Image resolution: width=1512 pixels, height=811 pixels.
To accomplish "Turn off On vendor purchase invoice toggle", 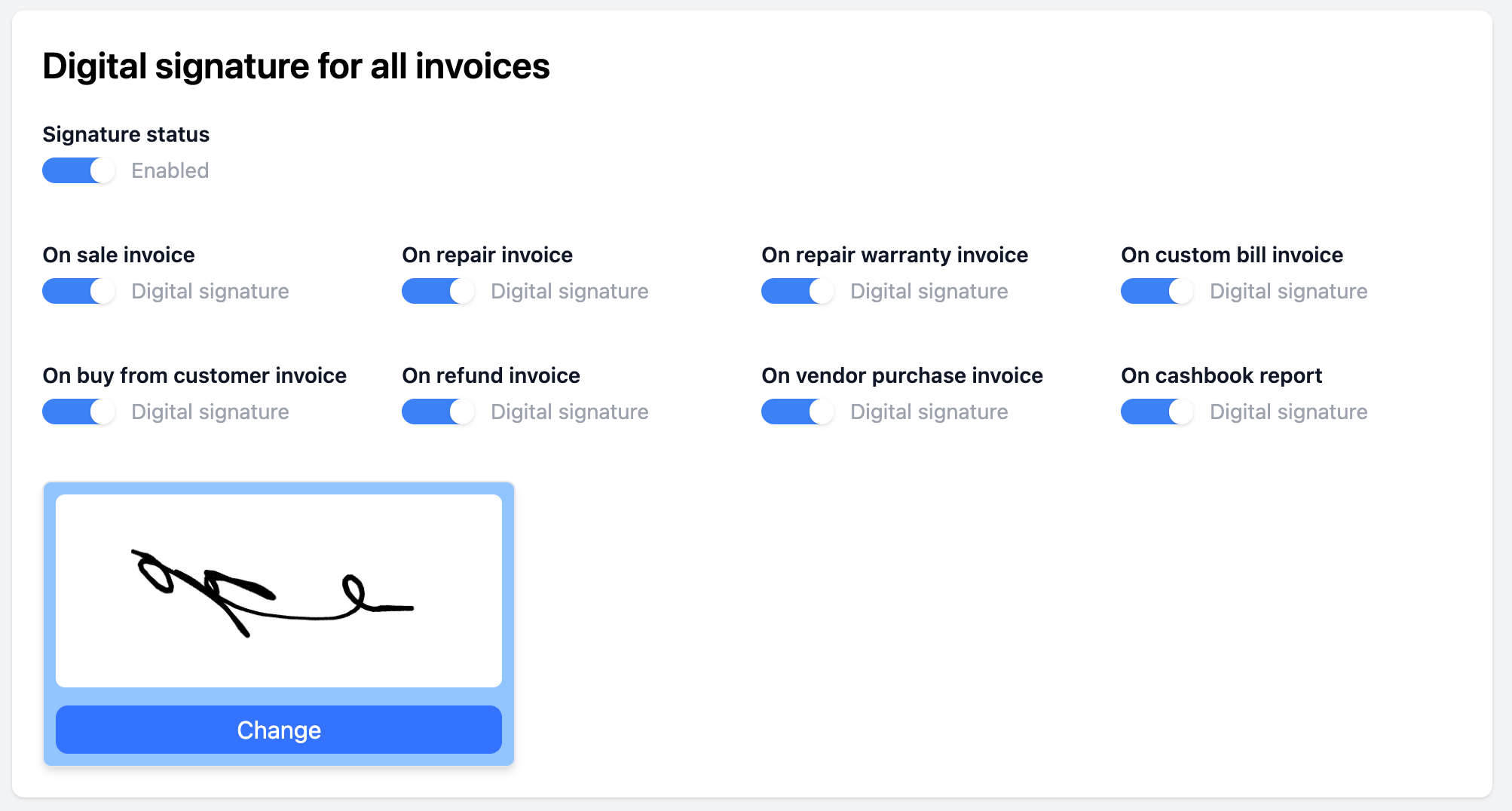I will coord(797,412).
